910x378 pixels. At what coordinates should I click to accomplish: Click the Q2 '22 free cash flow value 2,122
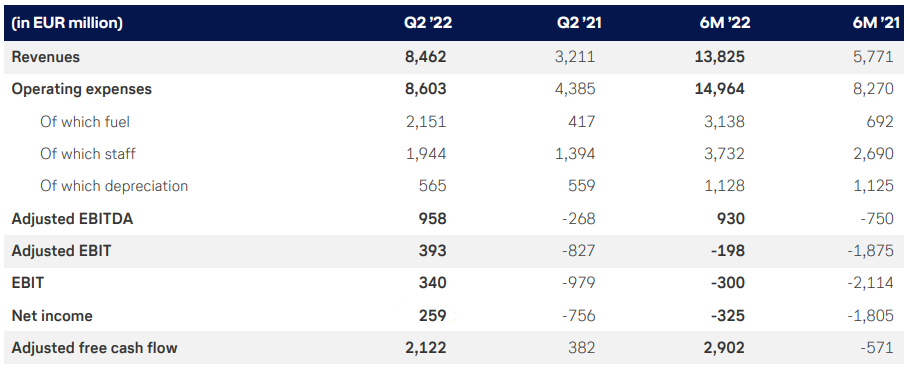point(425,348)
